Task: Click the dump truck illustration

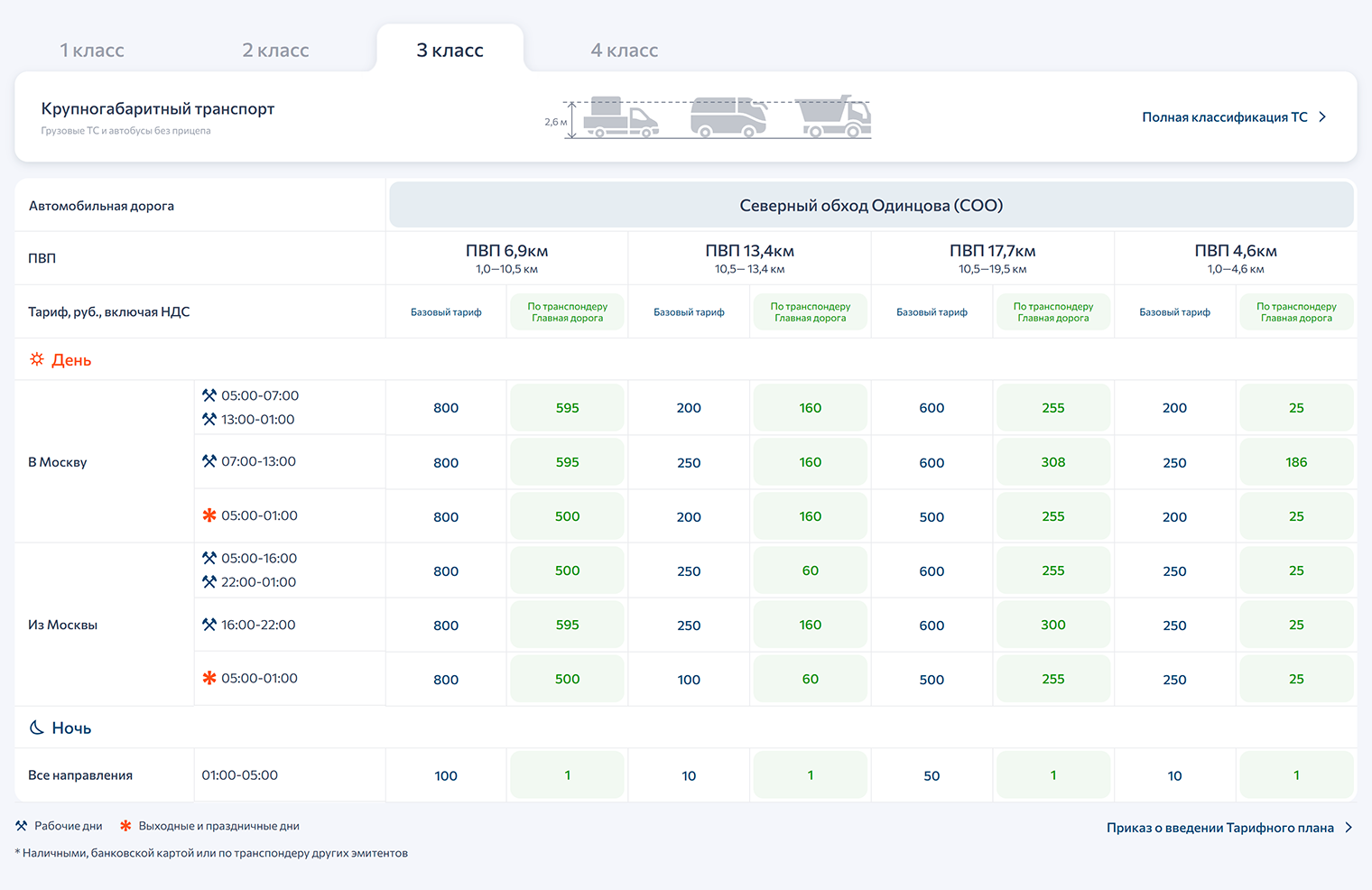Action: pos(835,116)
